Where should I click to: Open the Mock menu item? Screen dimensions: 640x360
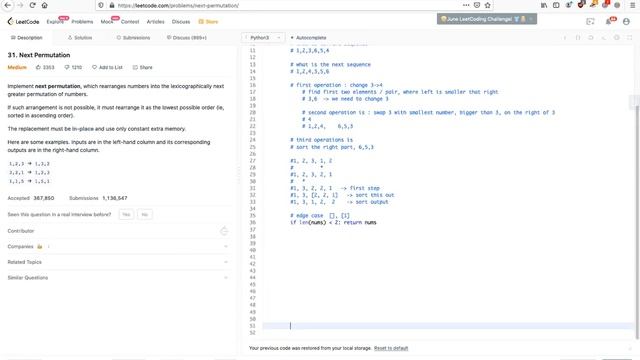point(107,22)
